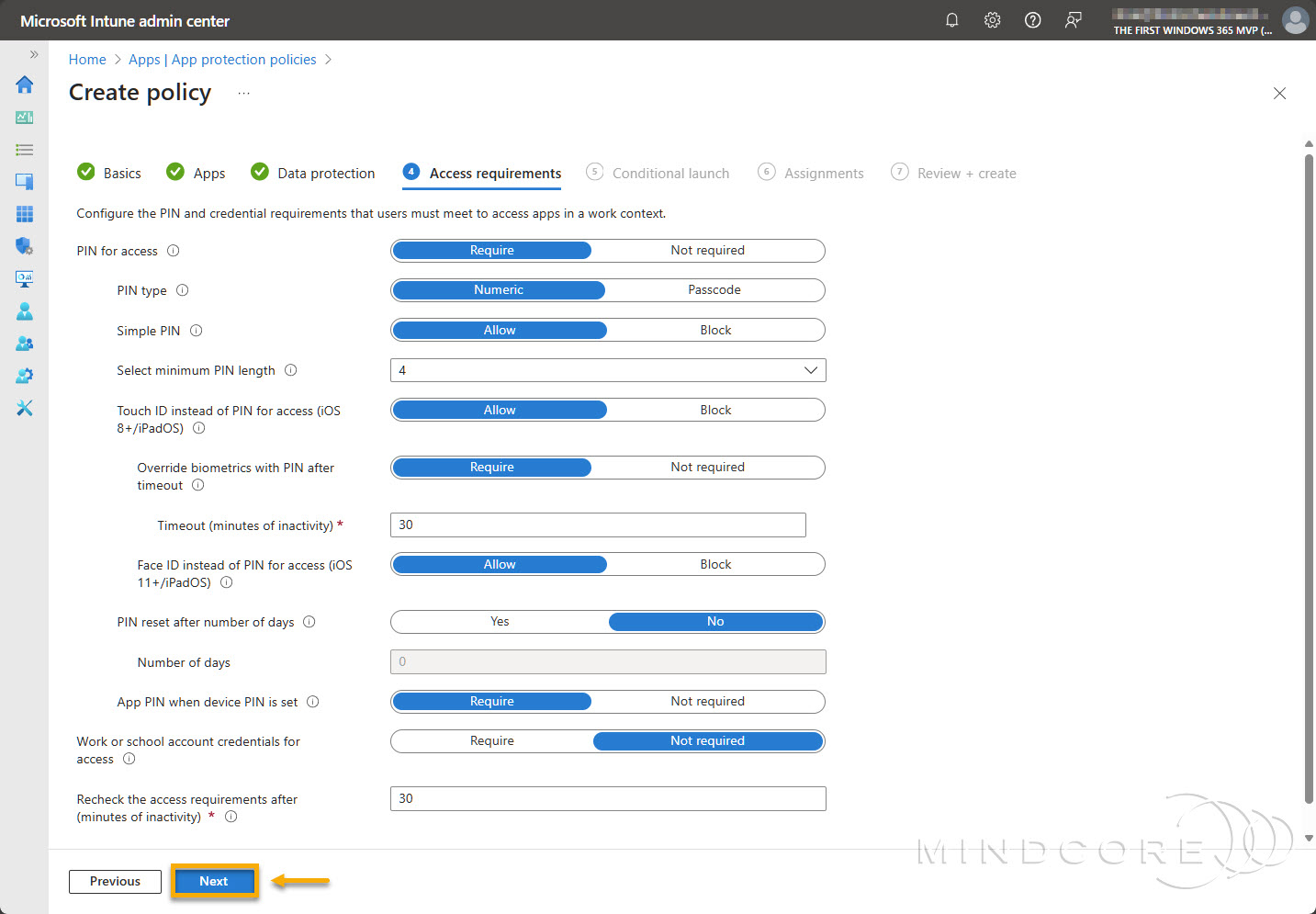Open Troubleshooting tools icon in sidebar
1316x914 pixels.
[25, 408]
